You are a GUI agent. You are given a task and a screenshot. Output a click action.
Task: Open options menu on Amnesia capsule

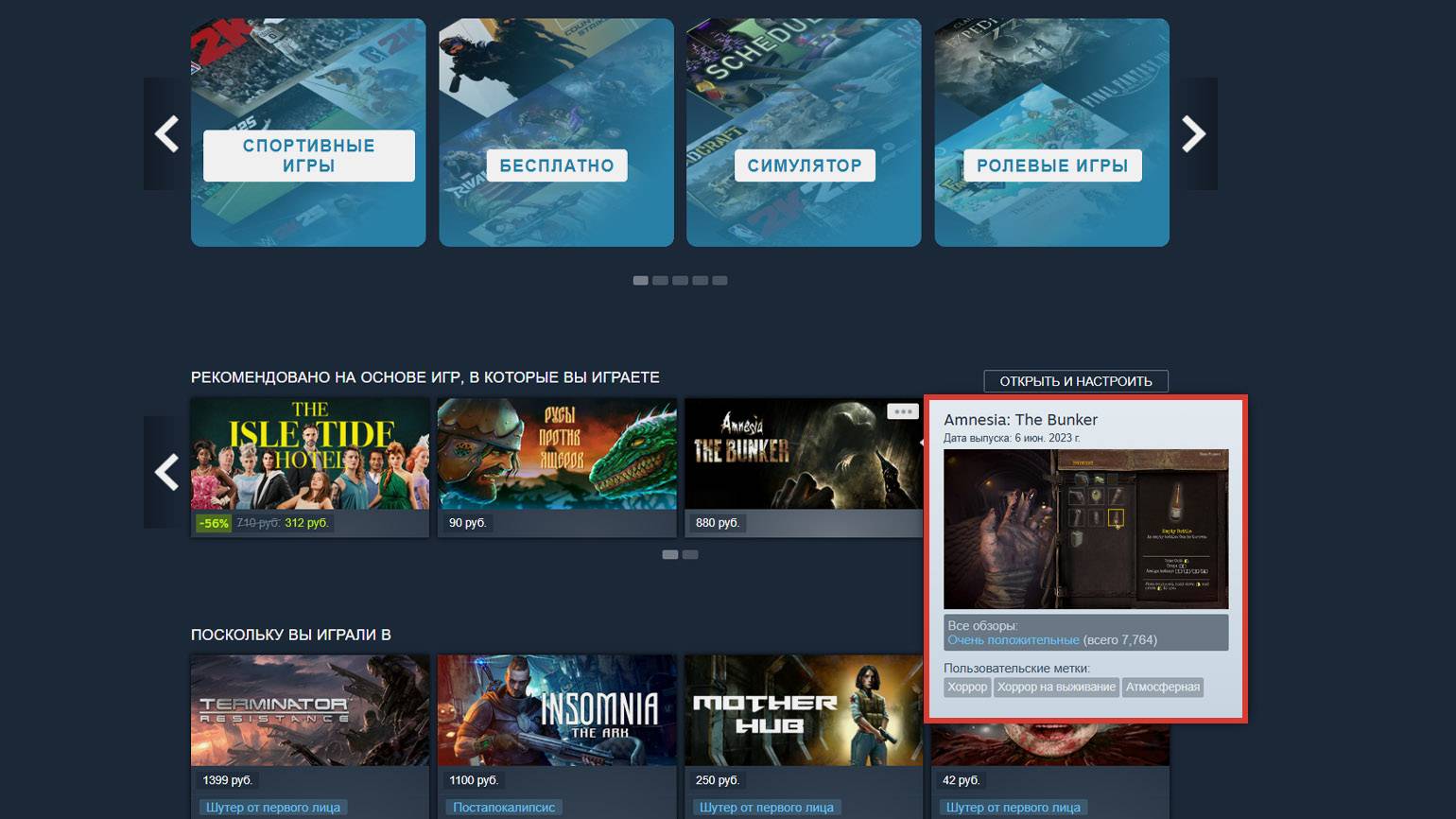tap(902, 411)
